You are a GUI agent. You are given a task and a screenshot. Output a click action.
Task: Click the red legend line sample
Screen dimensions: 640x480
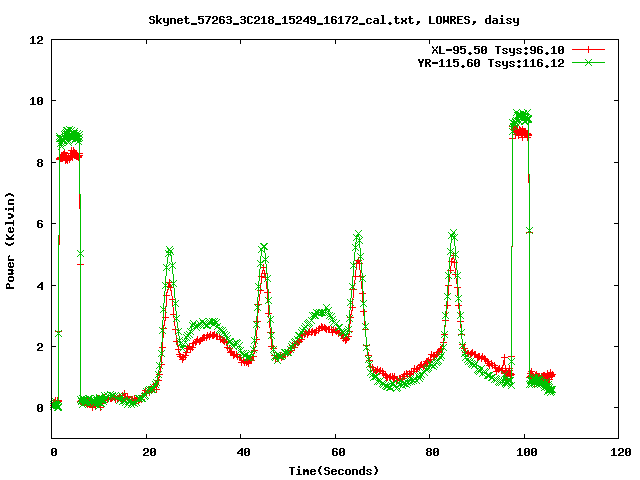tap(588, 50)
